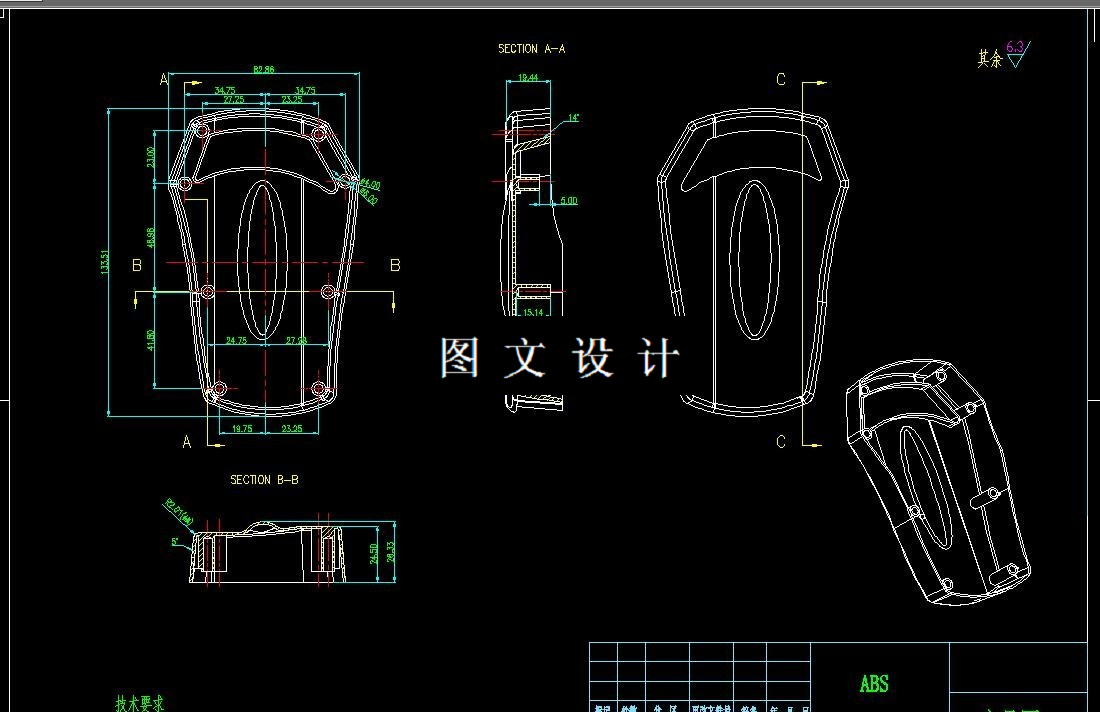This screenshot has width=1100, height=712.
Task: Click the isometric 3D view of the part
Action: coord(938,483)
